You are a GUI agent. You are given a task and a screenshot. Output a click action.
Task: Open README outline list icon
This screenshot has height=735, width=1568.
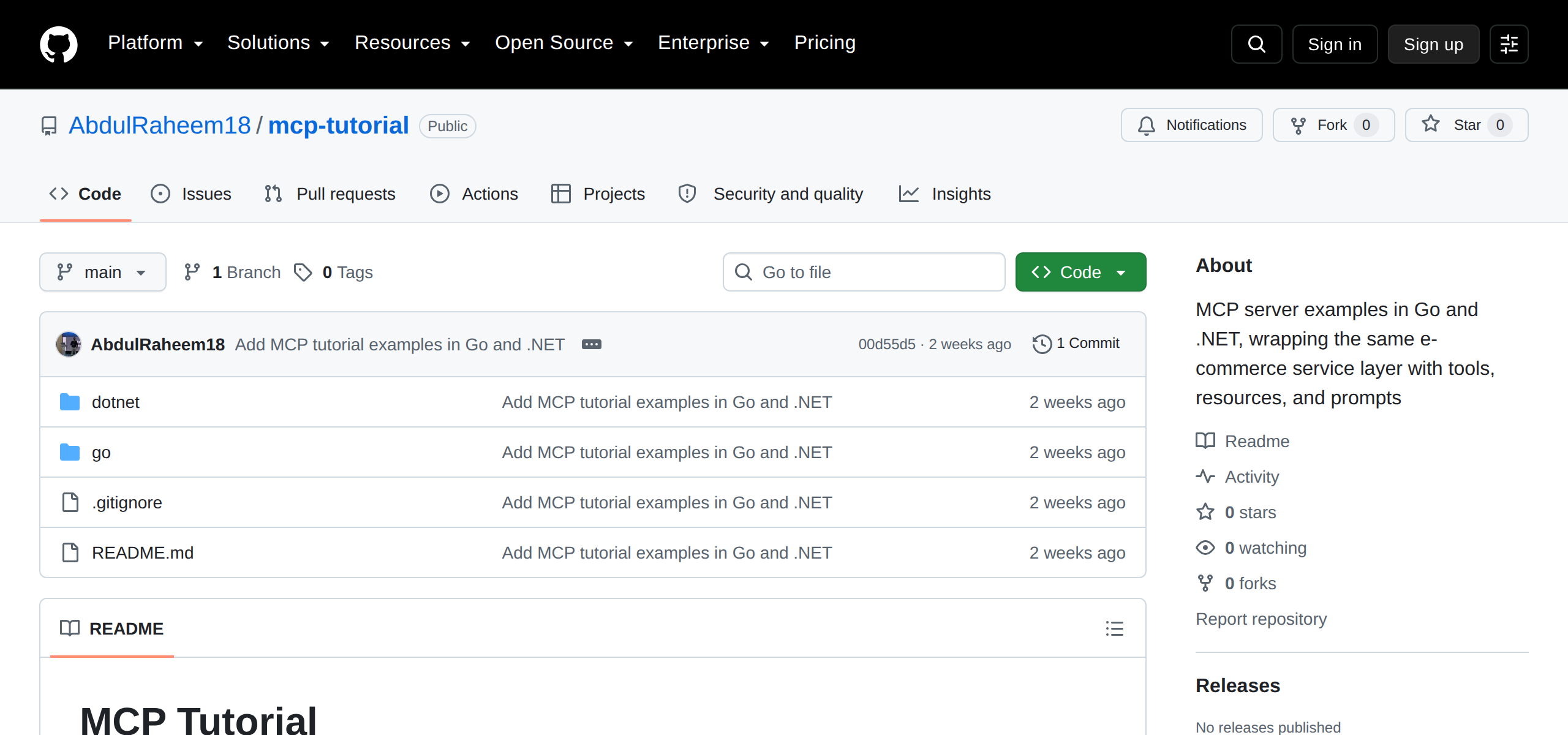[x=1114, y=628]
